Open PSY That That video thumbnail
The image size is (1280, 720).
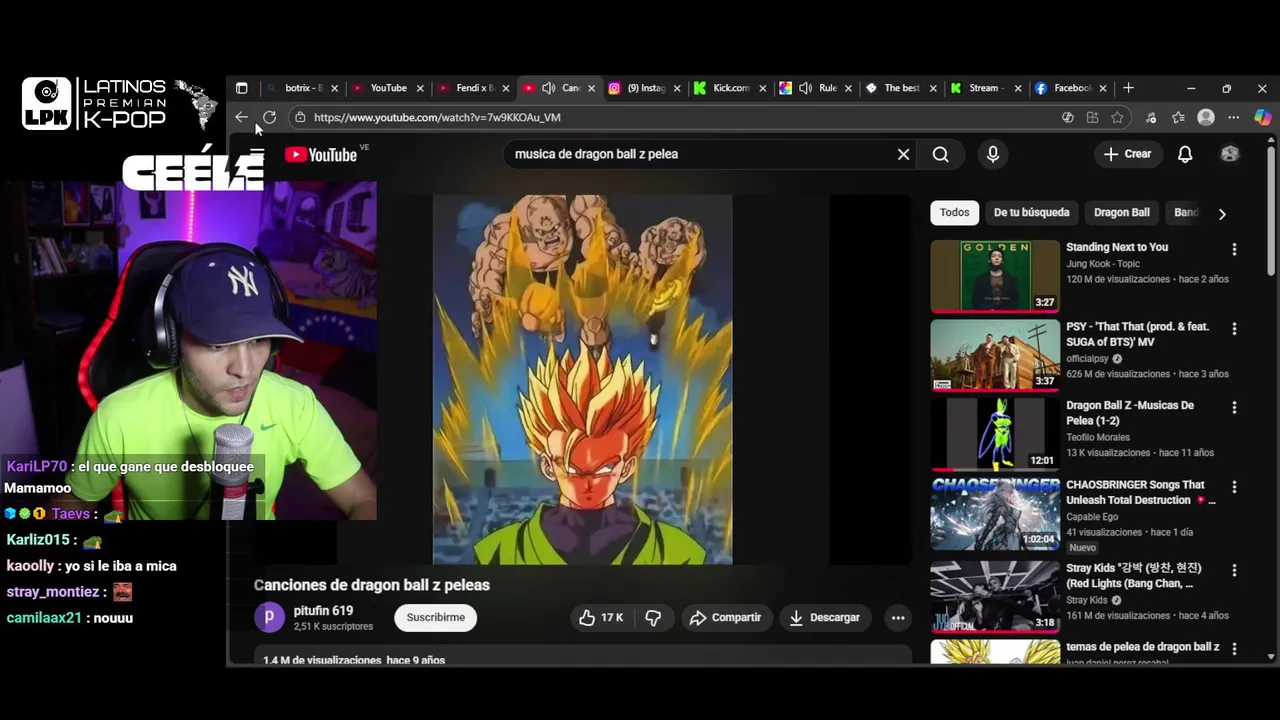pos(995,355)
